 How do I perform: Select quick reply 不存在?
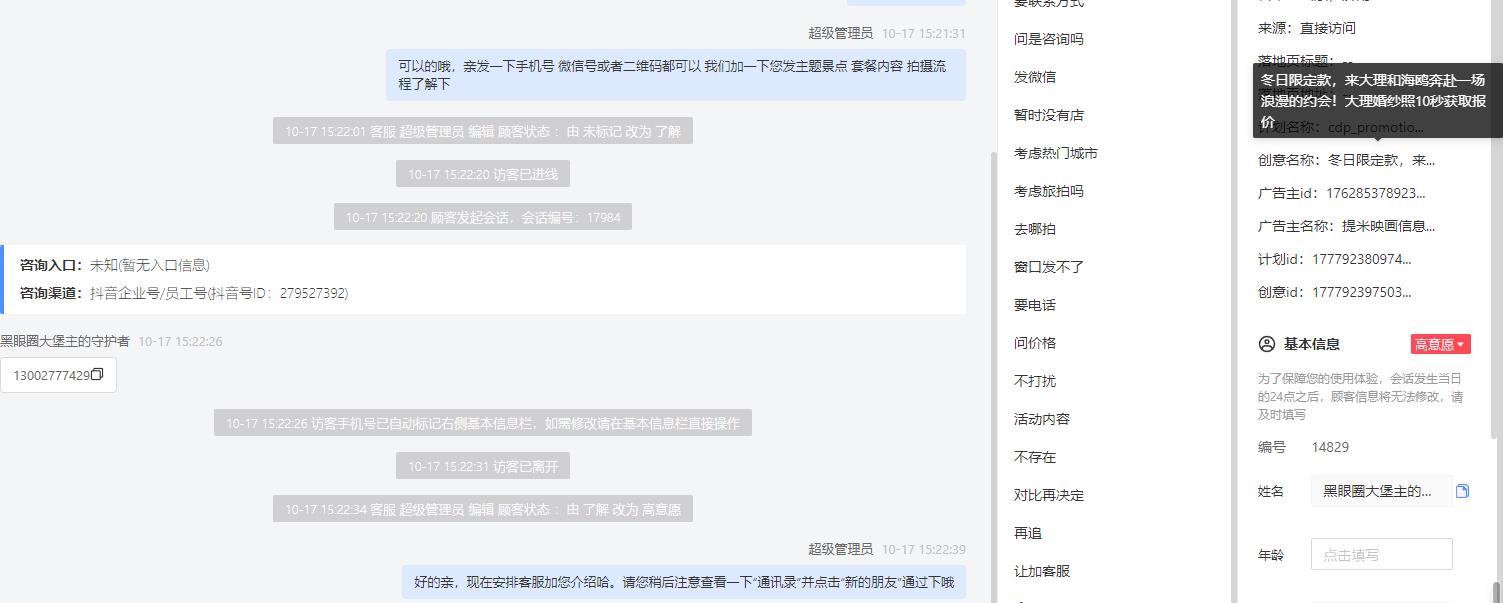point(1034,457)
